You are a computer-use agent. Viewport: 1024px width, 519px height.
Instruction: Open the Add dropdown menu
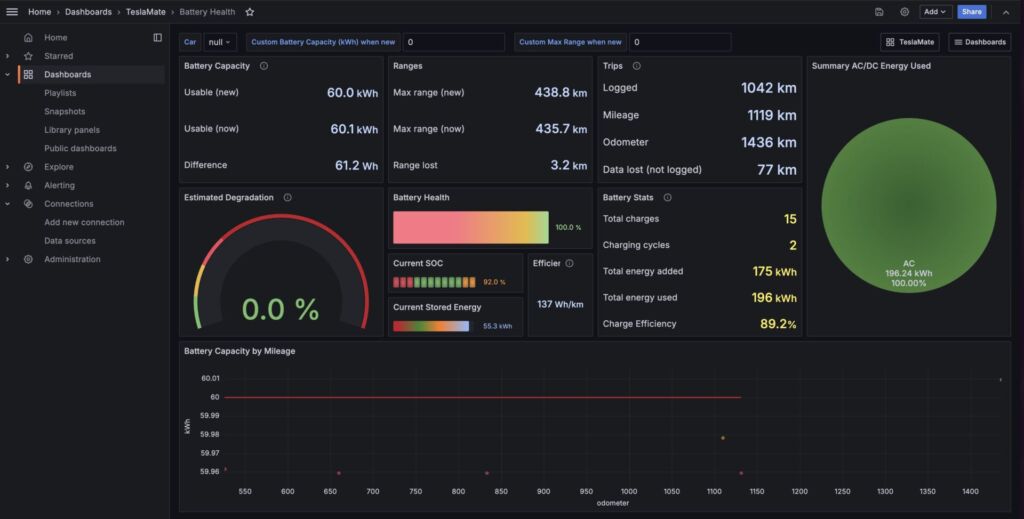point(935,12)
